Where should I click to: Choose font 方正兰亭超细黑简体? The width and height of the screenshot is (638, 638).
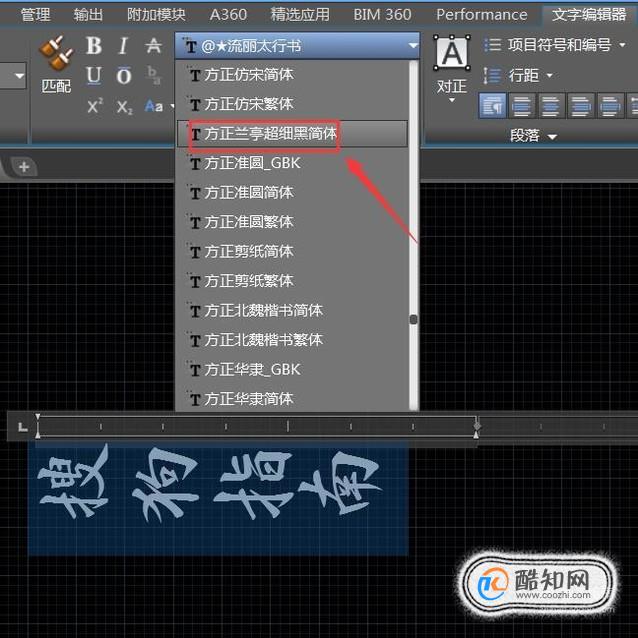point(293,134)
